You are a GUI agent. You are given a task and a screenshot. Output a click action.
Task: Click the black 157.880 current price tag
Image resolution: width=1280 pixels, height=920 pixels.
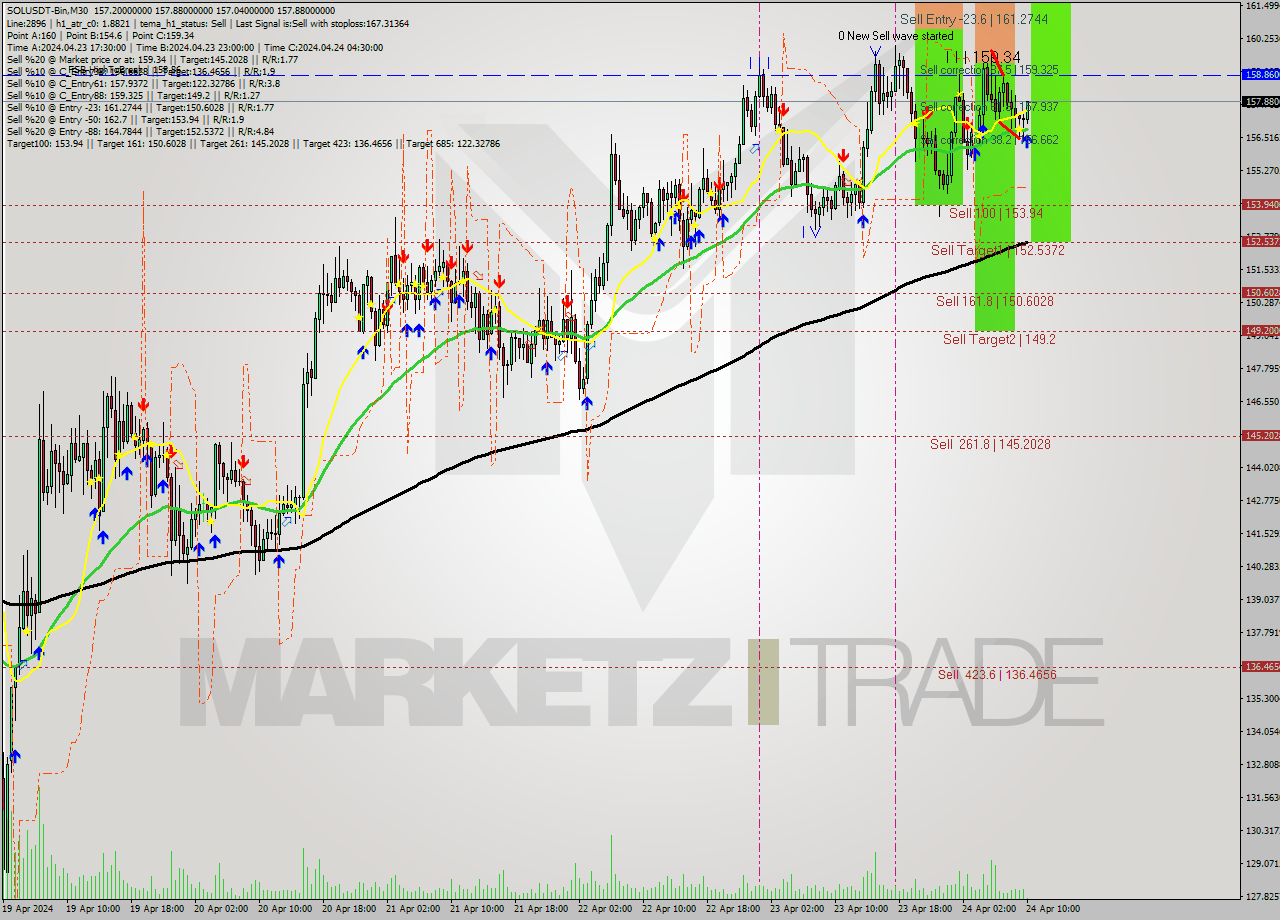coord(1260,102)
